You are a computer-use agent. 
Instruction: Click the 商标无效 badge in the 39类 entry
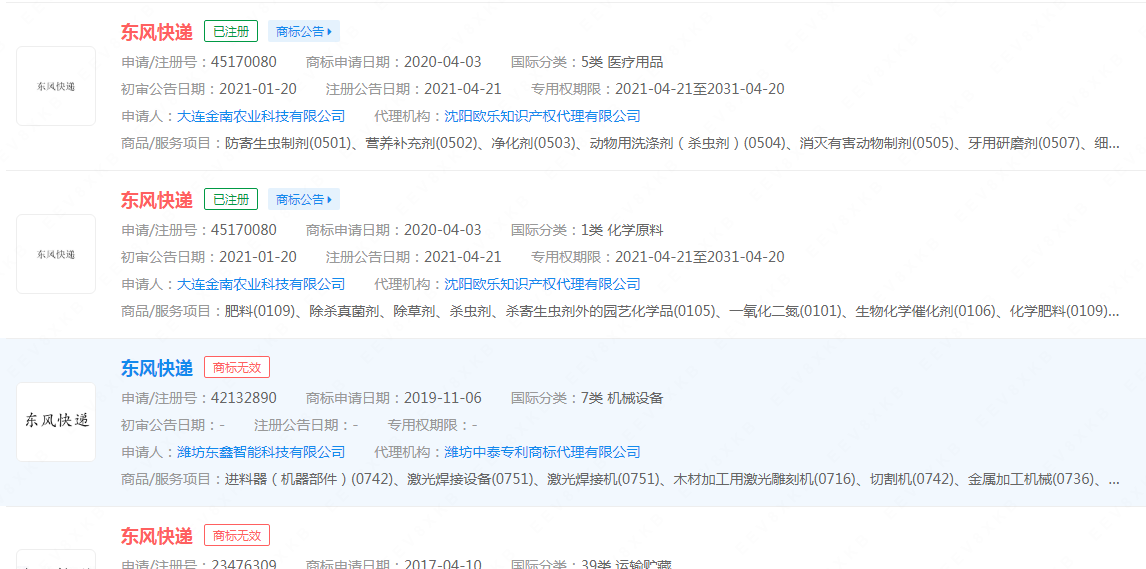pos(237,535)
